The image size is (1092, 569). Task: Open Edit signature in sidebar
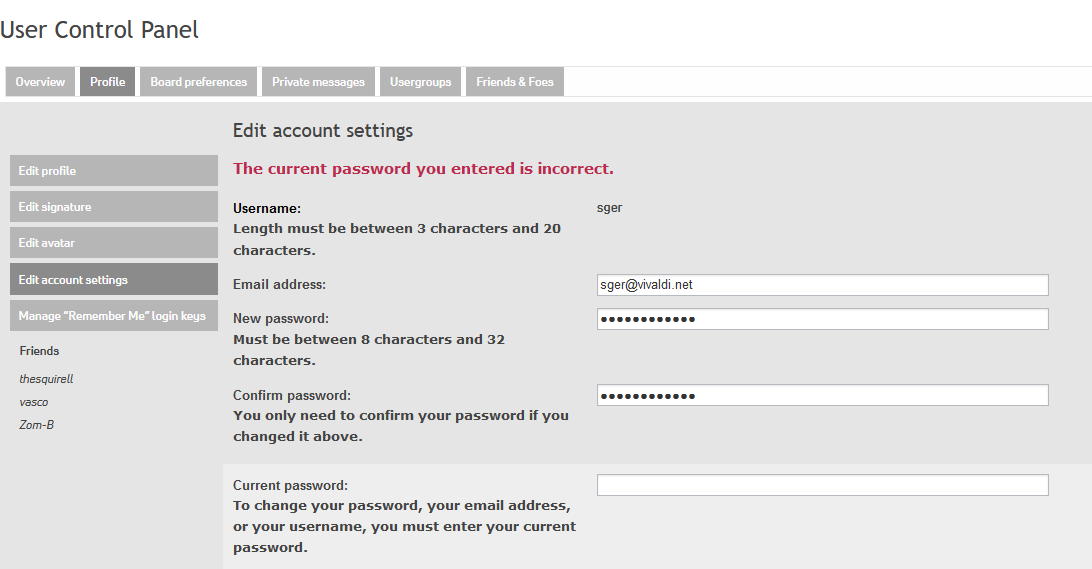coord(113,207)
